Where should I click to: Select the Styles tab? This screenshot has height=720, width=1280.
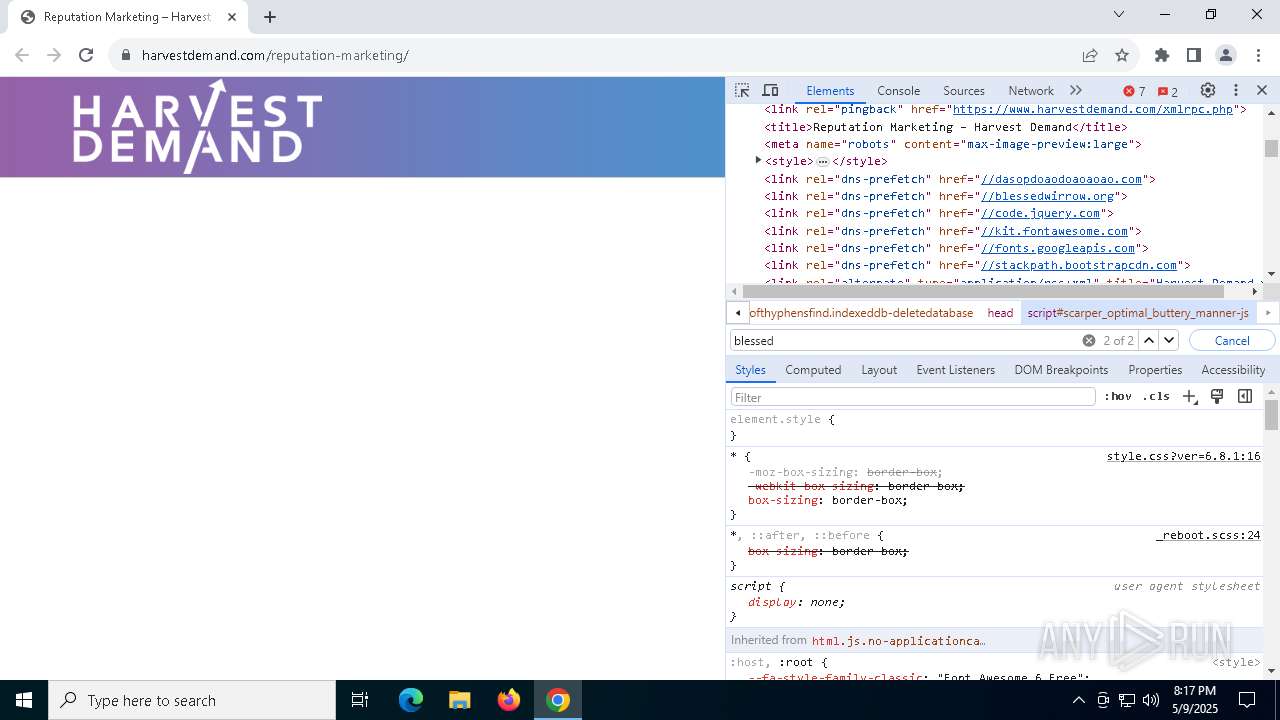click(750, 369)
